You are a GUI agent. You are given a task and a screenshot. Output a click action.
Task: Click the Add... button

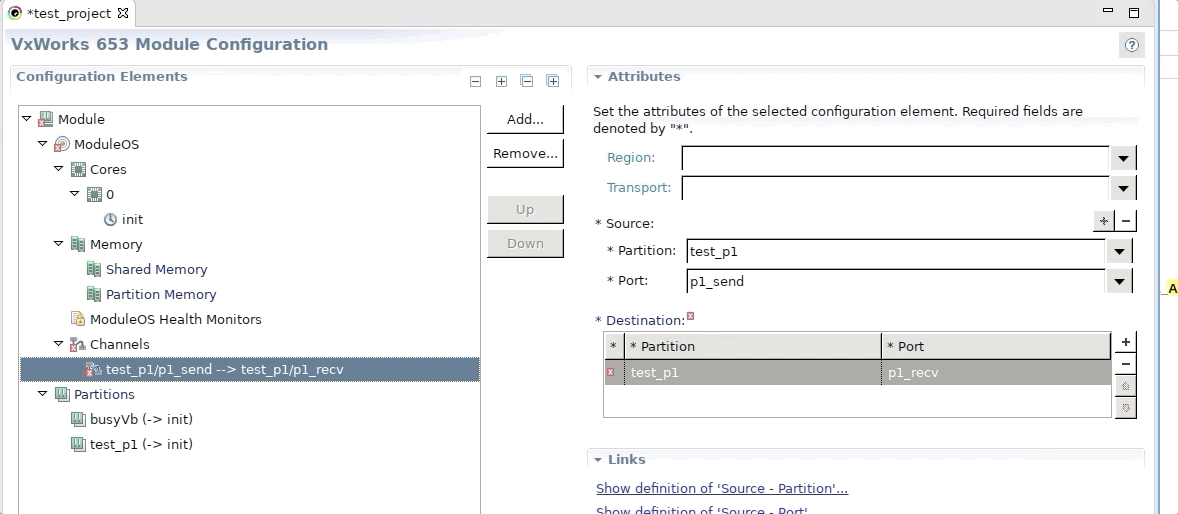(525, 119)
